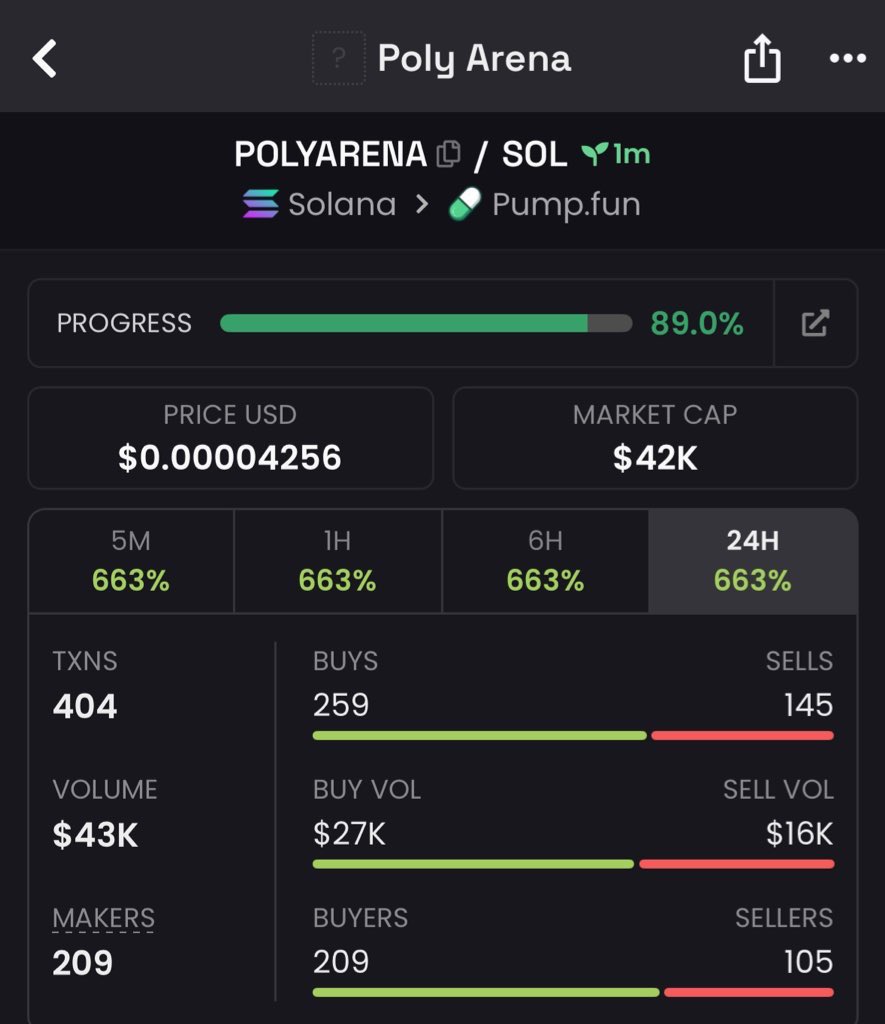Tap the Market Cap box

(655, 438)
